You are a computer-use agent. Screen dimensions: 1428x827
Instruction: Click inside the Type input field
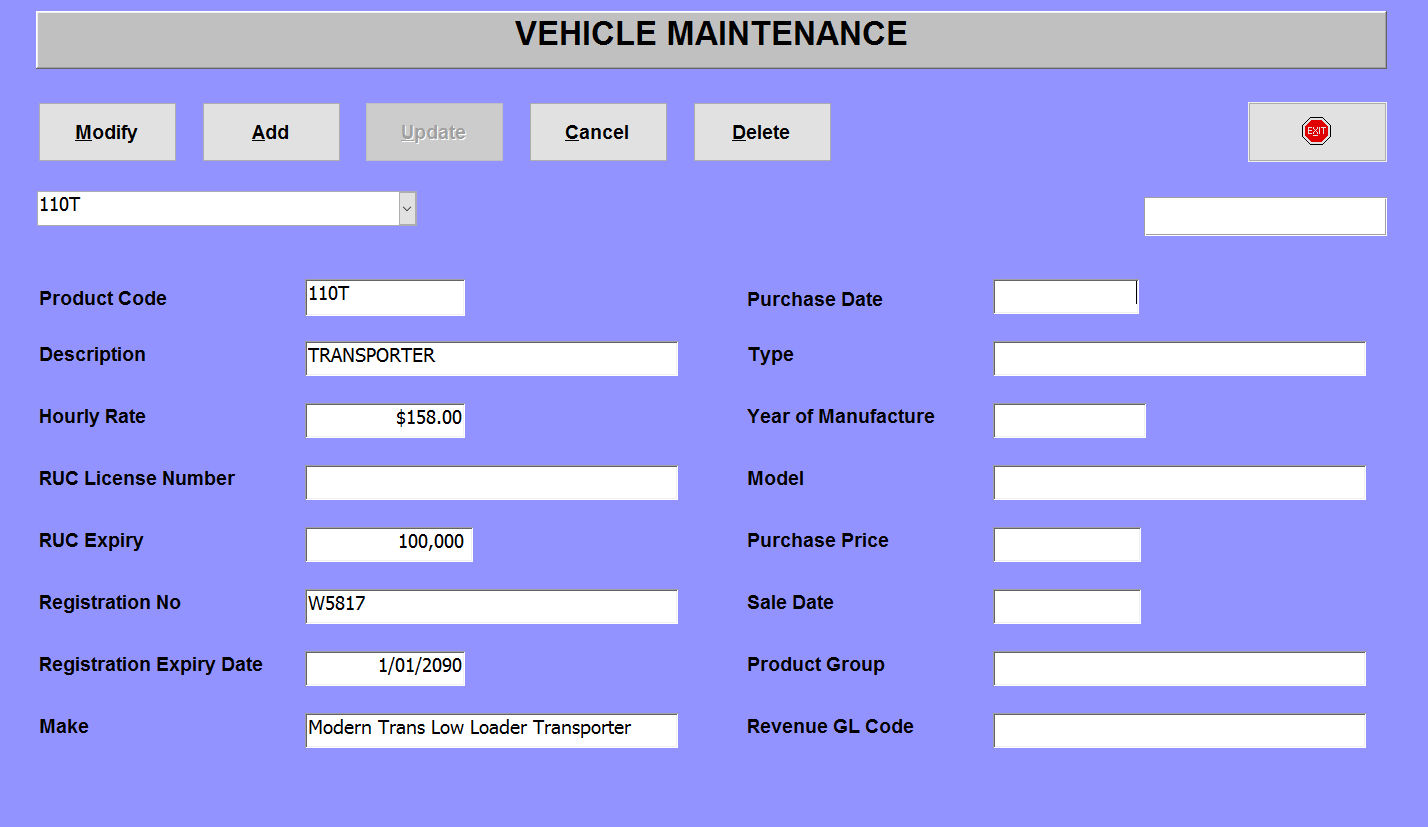1179,358
